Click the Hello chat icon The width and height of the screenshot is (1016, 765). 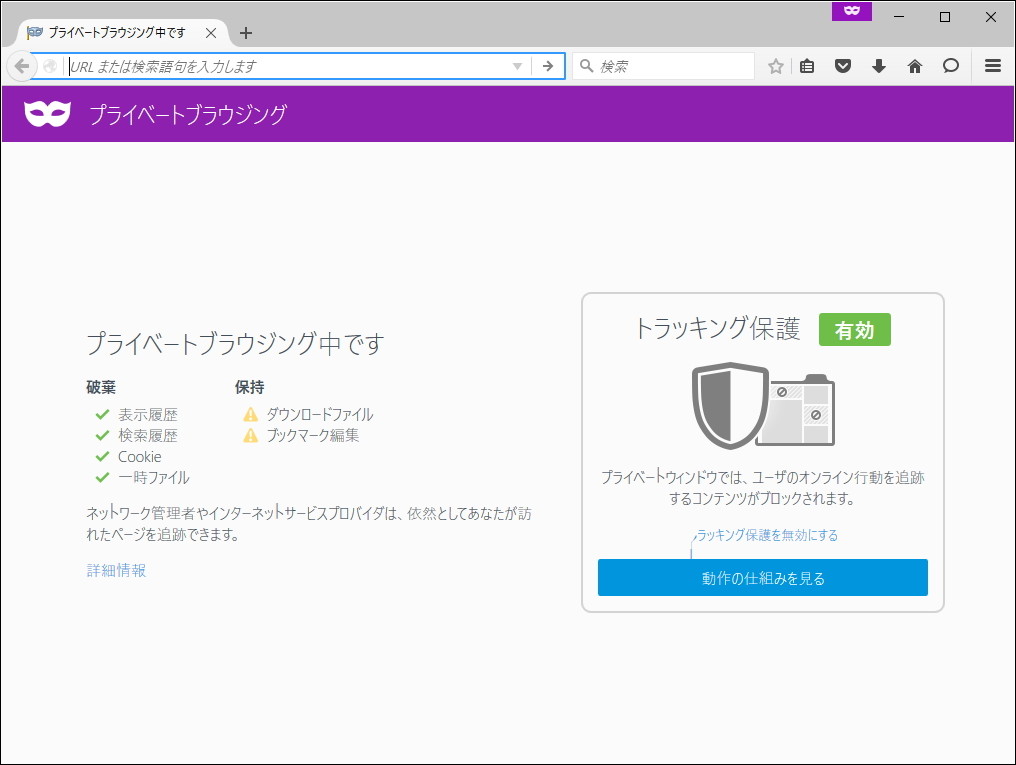[950, 66]
